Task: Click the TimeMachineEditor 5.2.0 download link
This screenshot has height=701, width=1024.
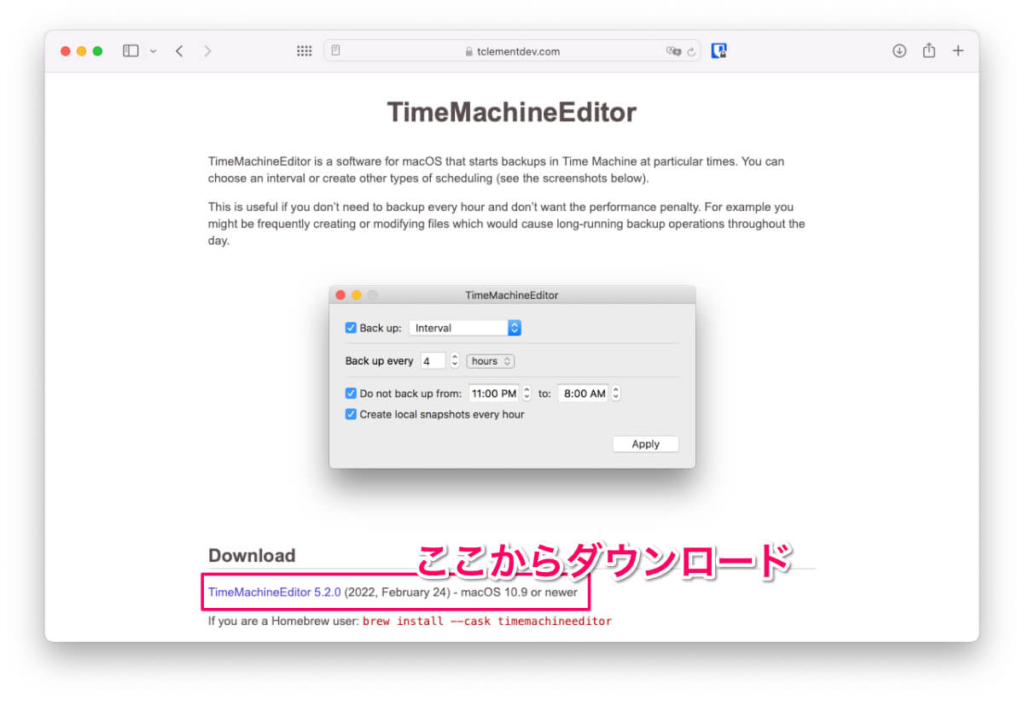Action: pos(274,593)
